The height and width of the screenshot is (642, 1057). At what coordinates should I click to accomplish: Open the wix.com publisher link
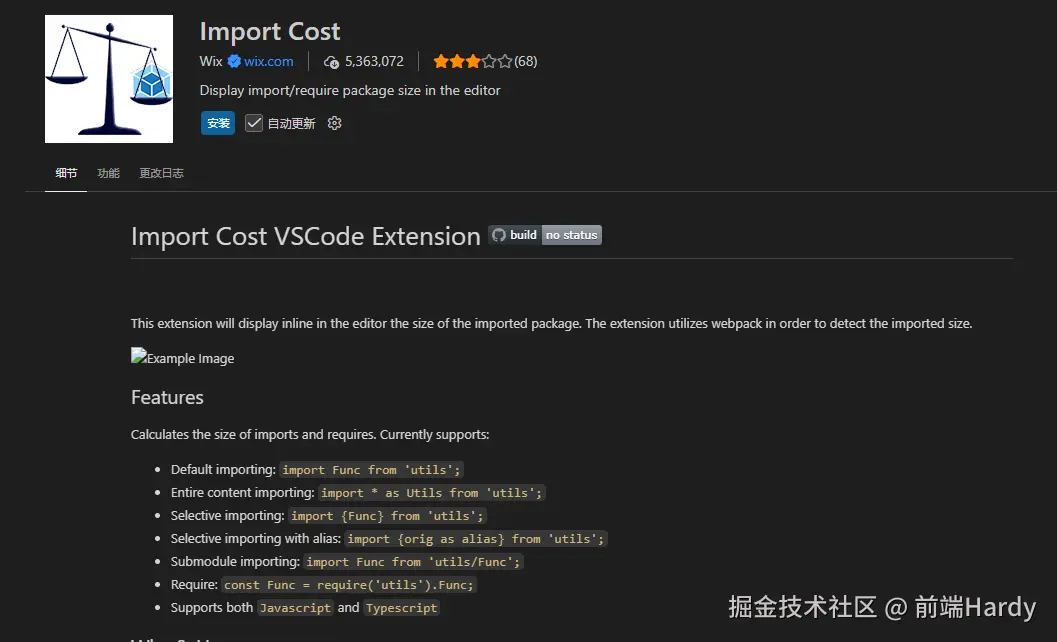coord(268,61)
